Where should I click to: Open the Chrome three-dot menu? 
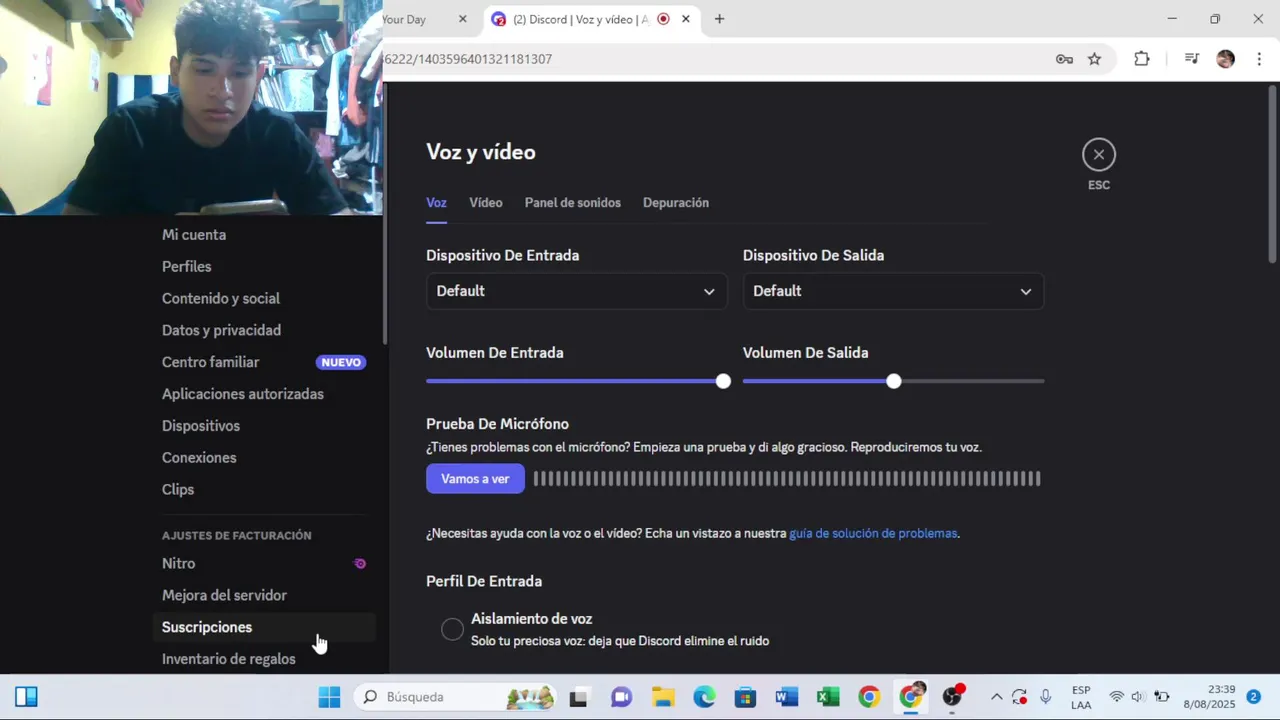(x=1259, y=59)
